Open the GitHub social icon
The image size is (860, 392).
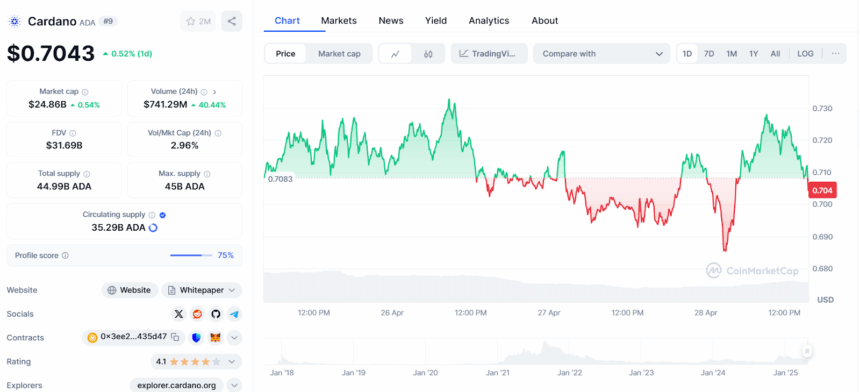[x=216, y=314]
